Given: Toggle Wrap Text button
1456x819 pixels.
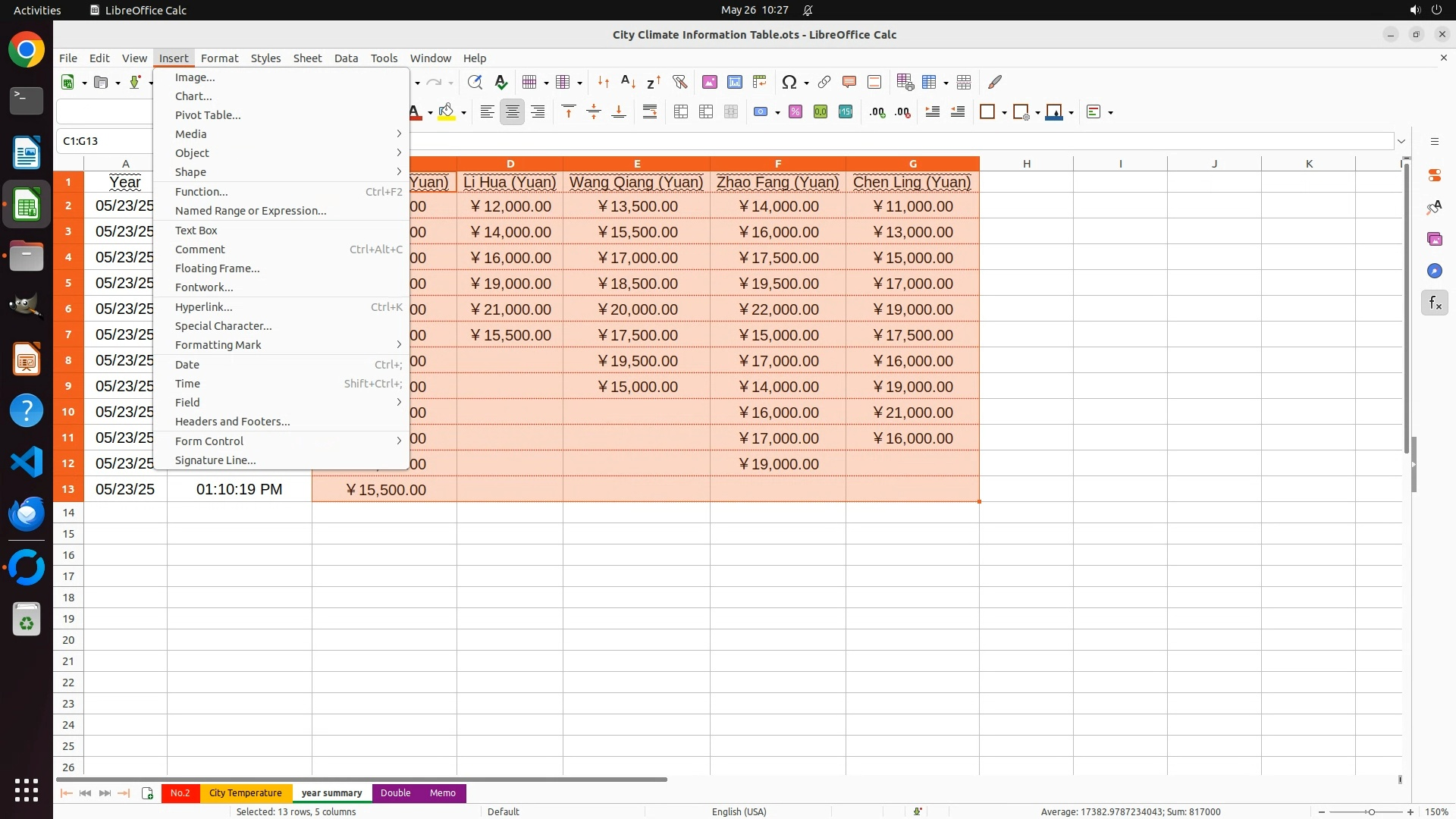Looking at the screenshot, I should [x=650, y=112].
